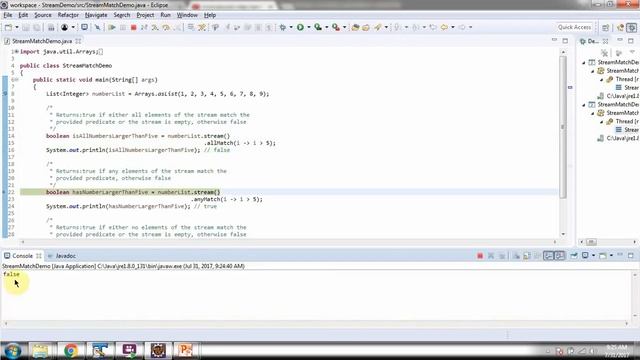Click the External Tools icon
Screen dimensions: 640x360
point(336,27)
